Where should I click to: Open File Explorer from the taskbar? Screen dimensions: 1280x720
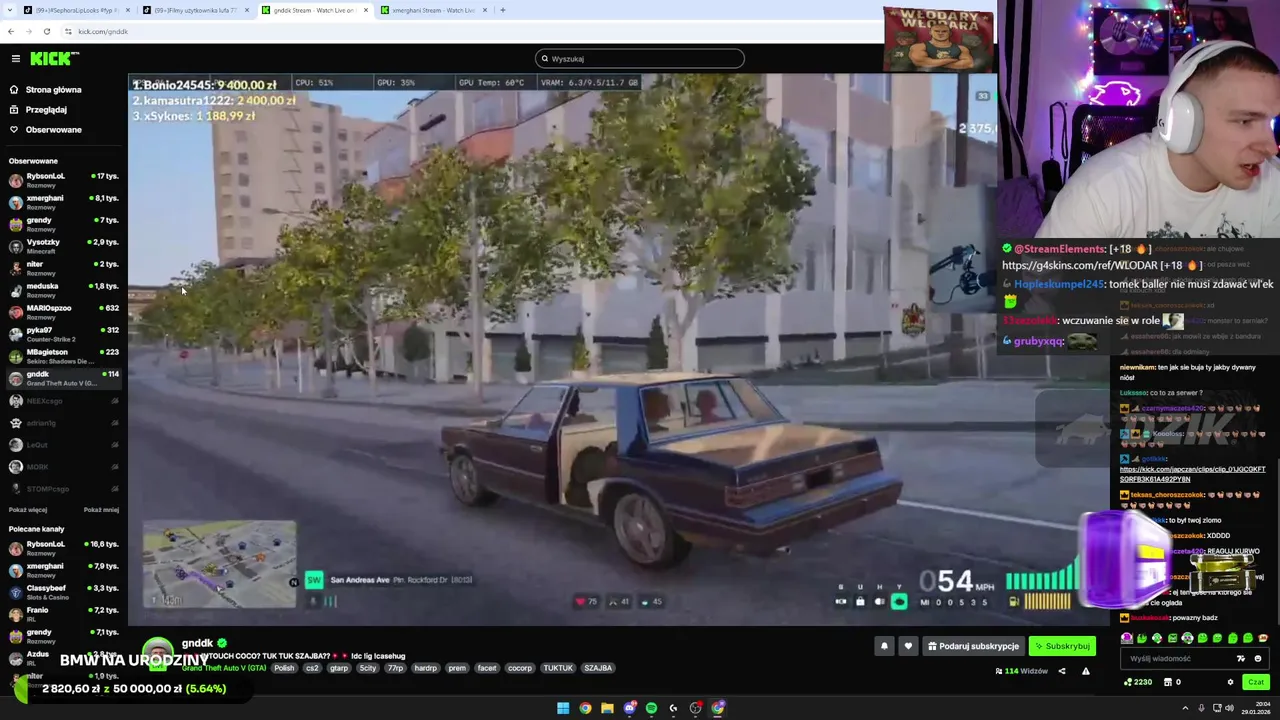607,708
